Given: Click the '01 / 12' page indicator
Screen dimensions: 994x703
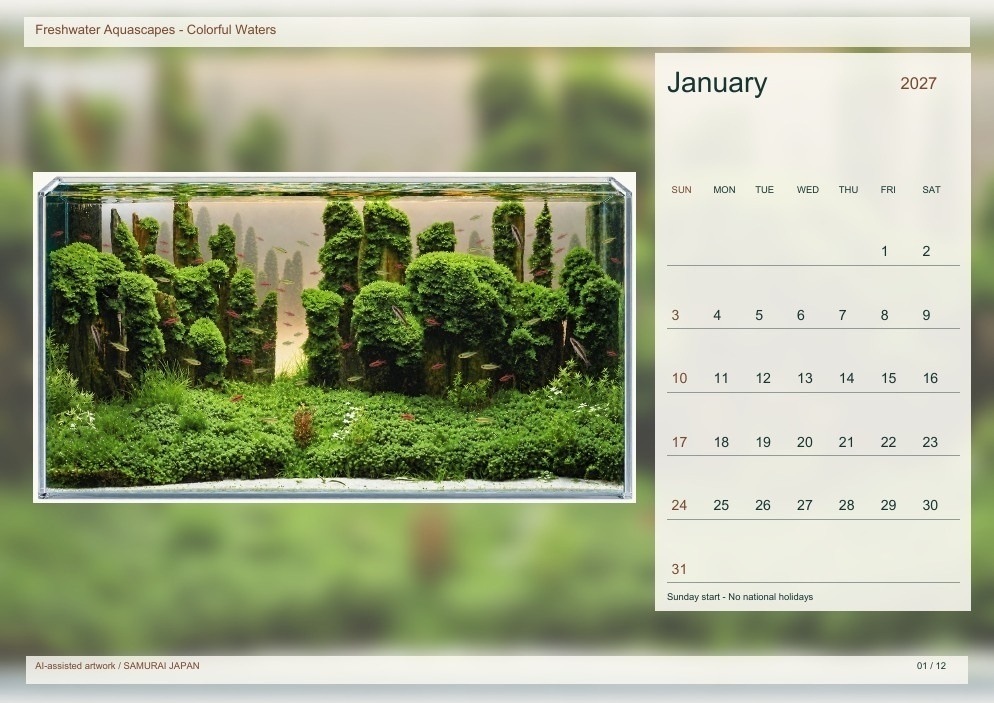Looking at the screenshot, I should (x=931, y=666).
